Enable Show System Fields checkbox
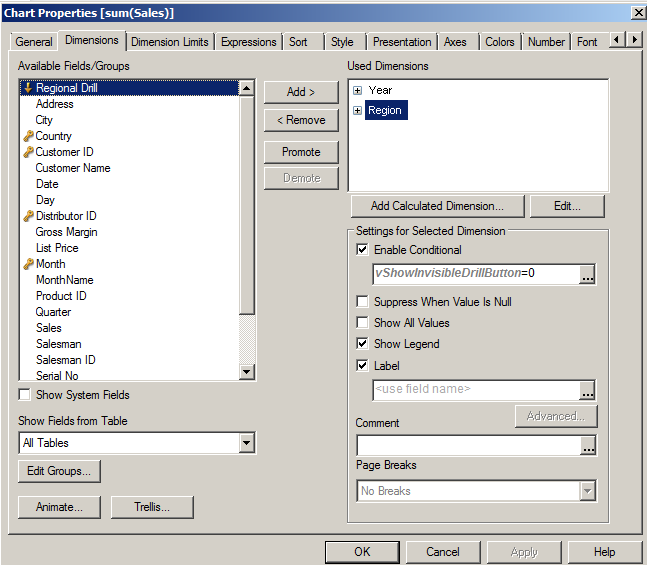 [25, 395]
